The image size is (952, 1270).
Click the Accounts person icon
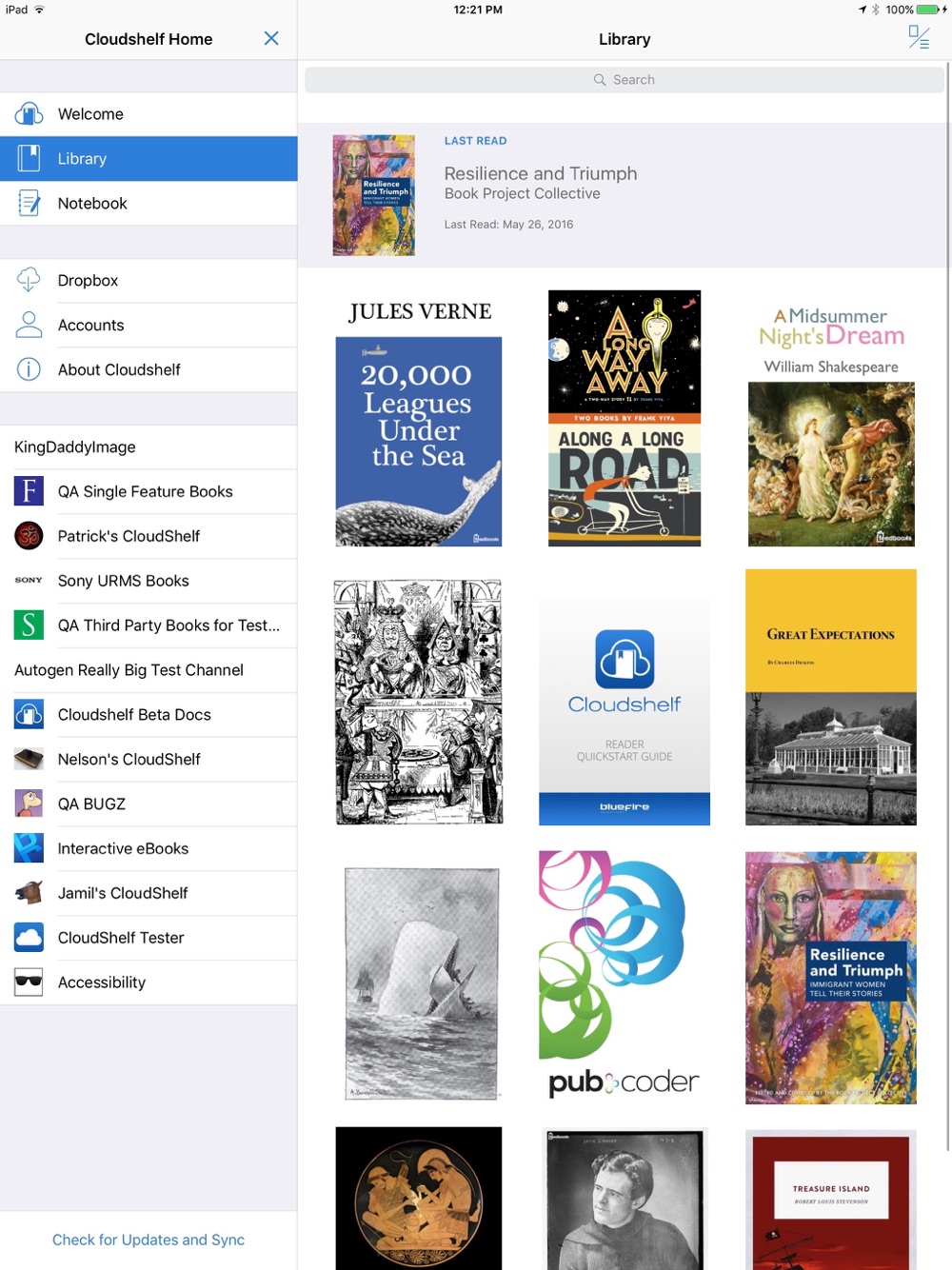(29, 325)
